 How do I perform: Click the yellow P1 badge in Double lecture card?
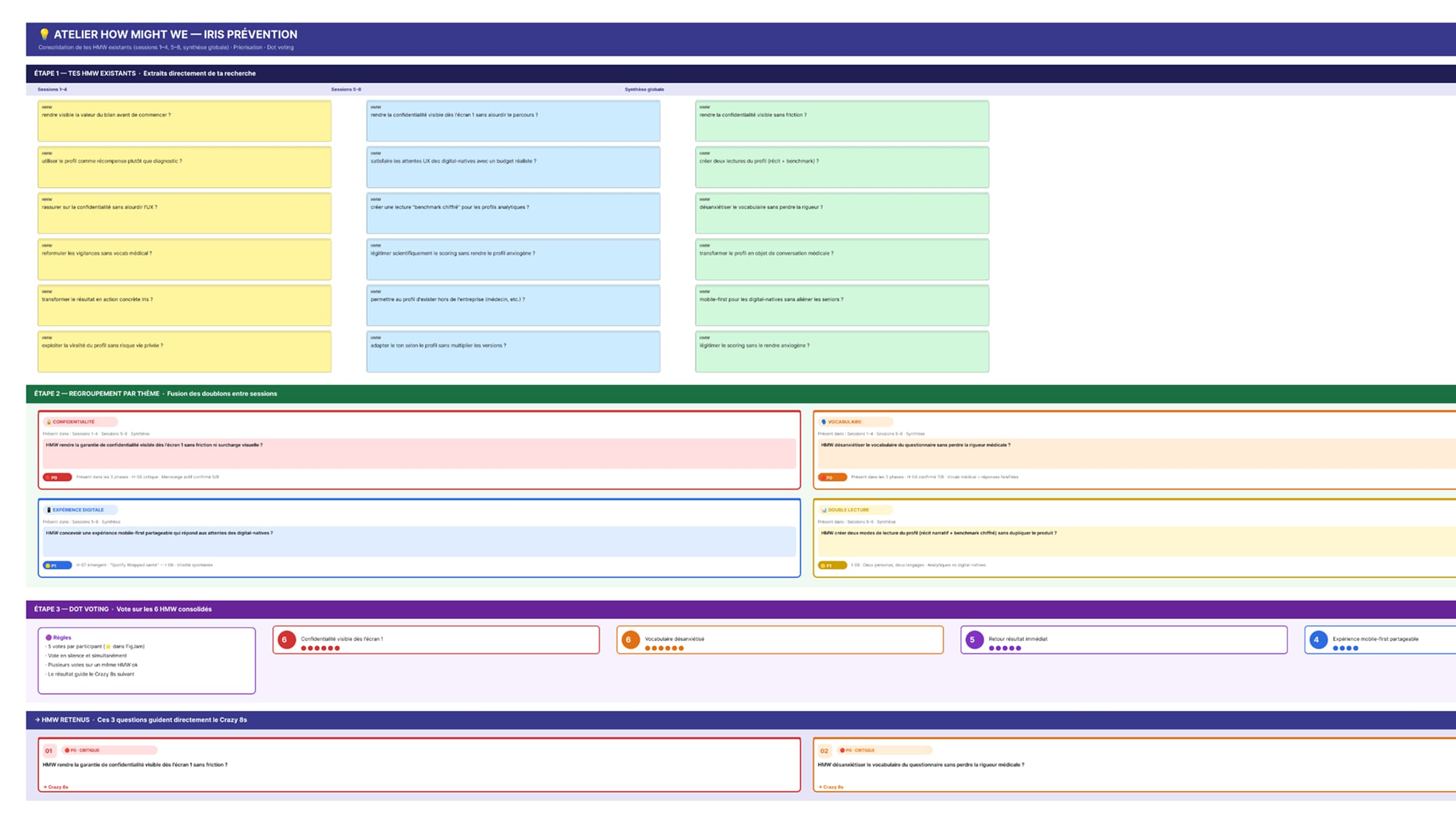tap(832, 566)
